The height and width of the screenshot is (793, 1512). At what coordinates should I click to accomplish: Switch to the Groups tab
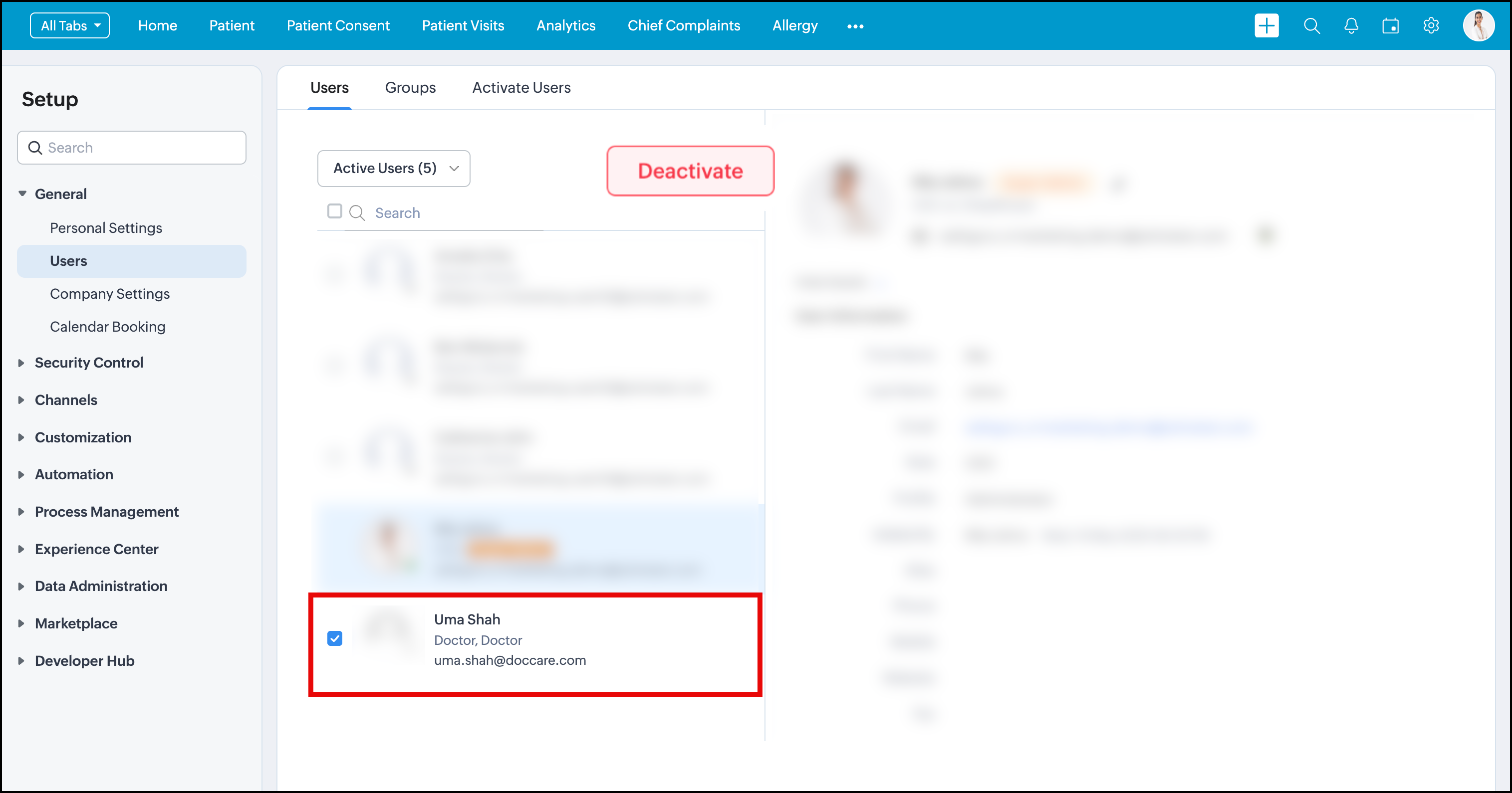pyautogui.click(x=410, y=87)
